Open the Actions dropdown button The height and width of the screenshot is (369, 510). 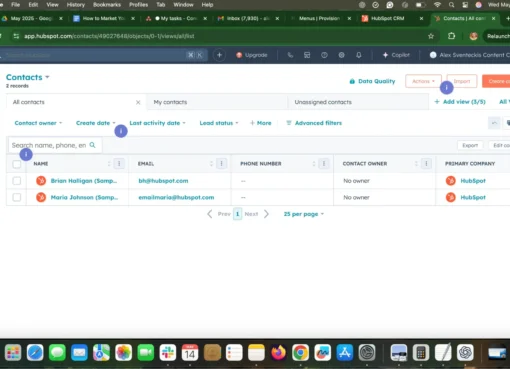click(423, 81)
